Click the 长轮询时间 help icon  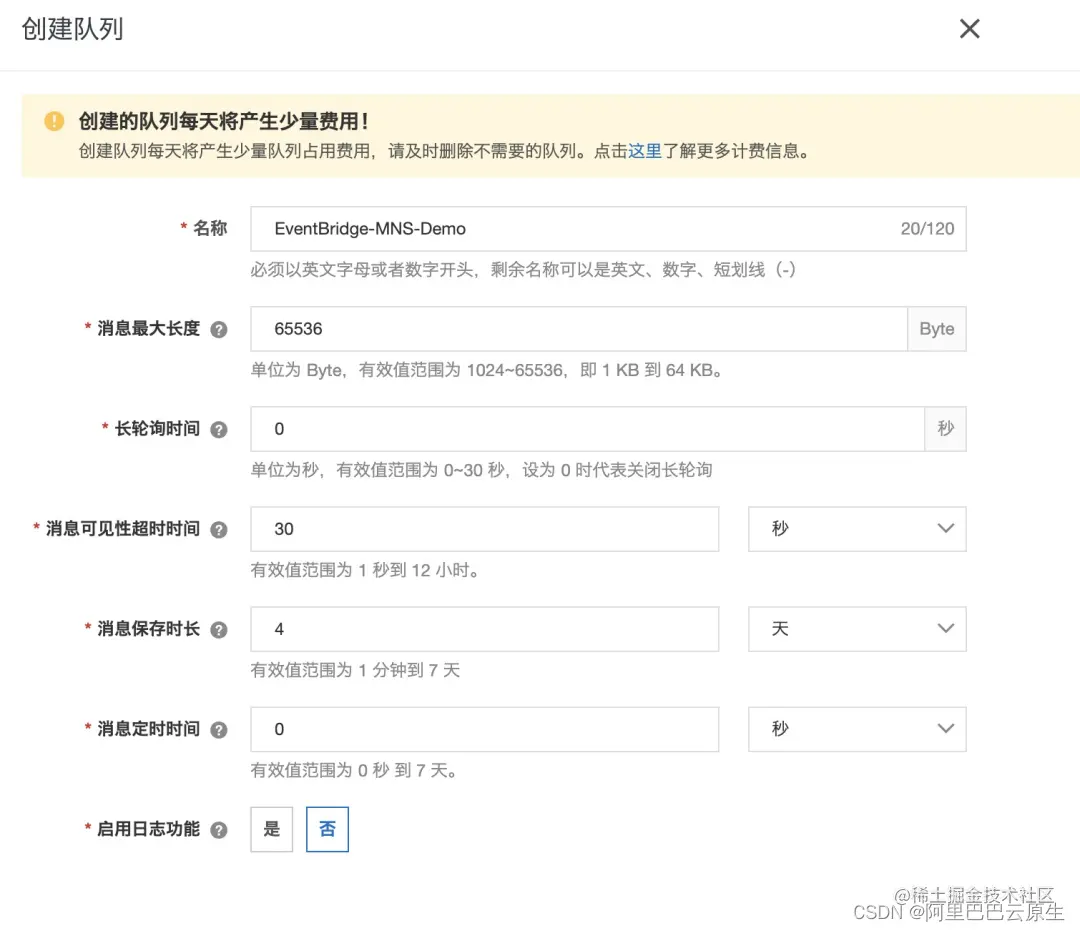218,428
